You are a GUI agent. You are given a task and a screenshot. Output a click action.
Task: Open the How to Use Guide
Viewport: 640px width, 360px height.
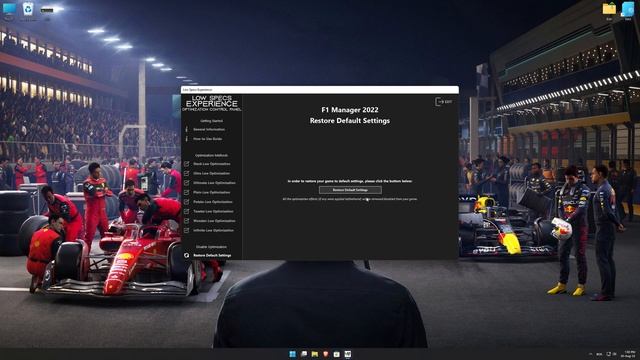208,139
